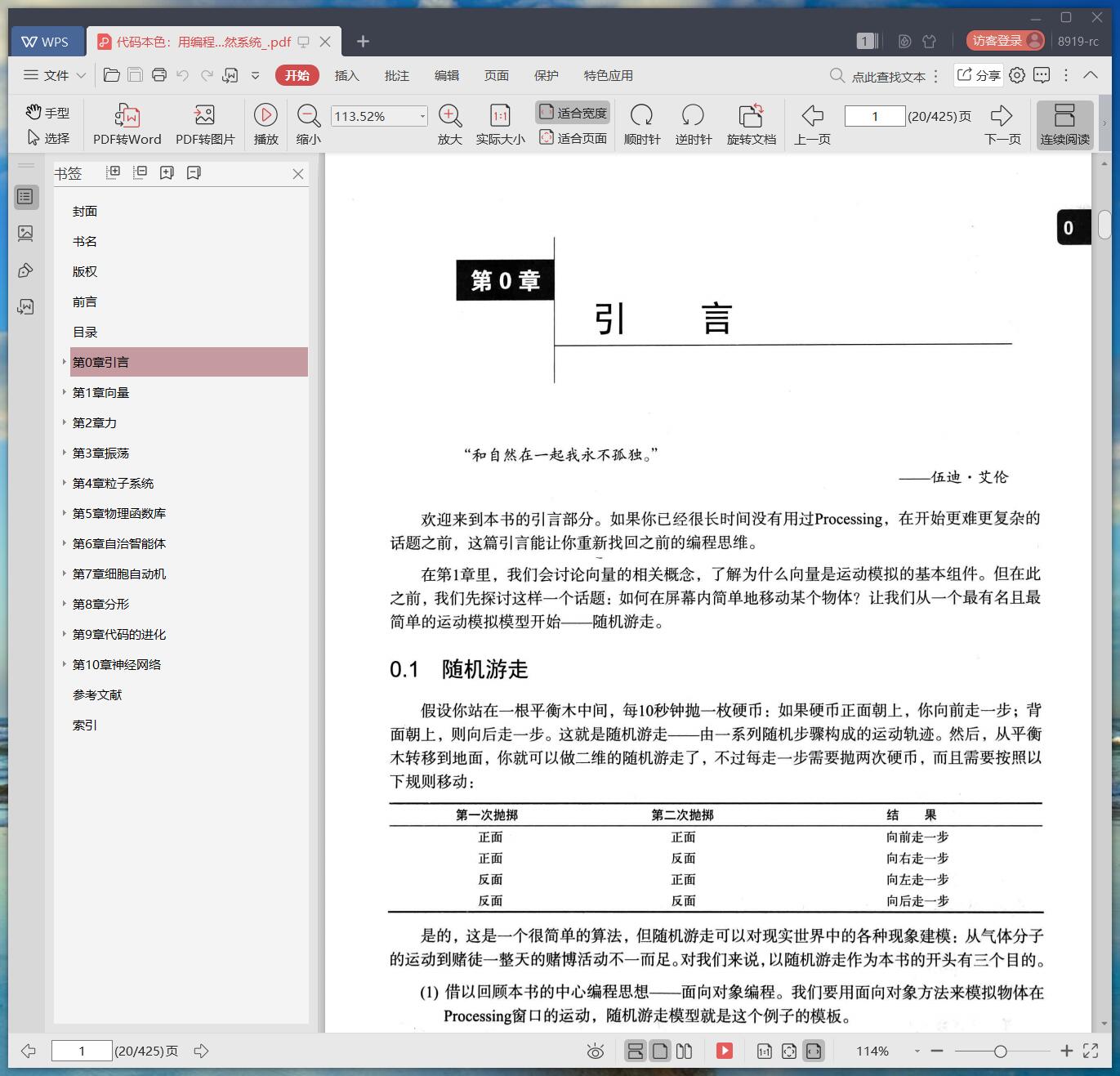
Task: Click the print icon in quick toolbar
Action: (159, 75)
